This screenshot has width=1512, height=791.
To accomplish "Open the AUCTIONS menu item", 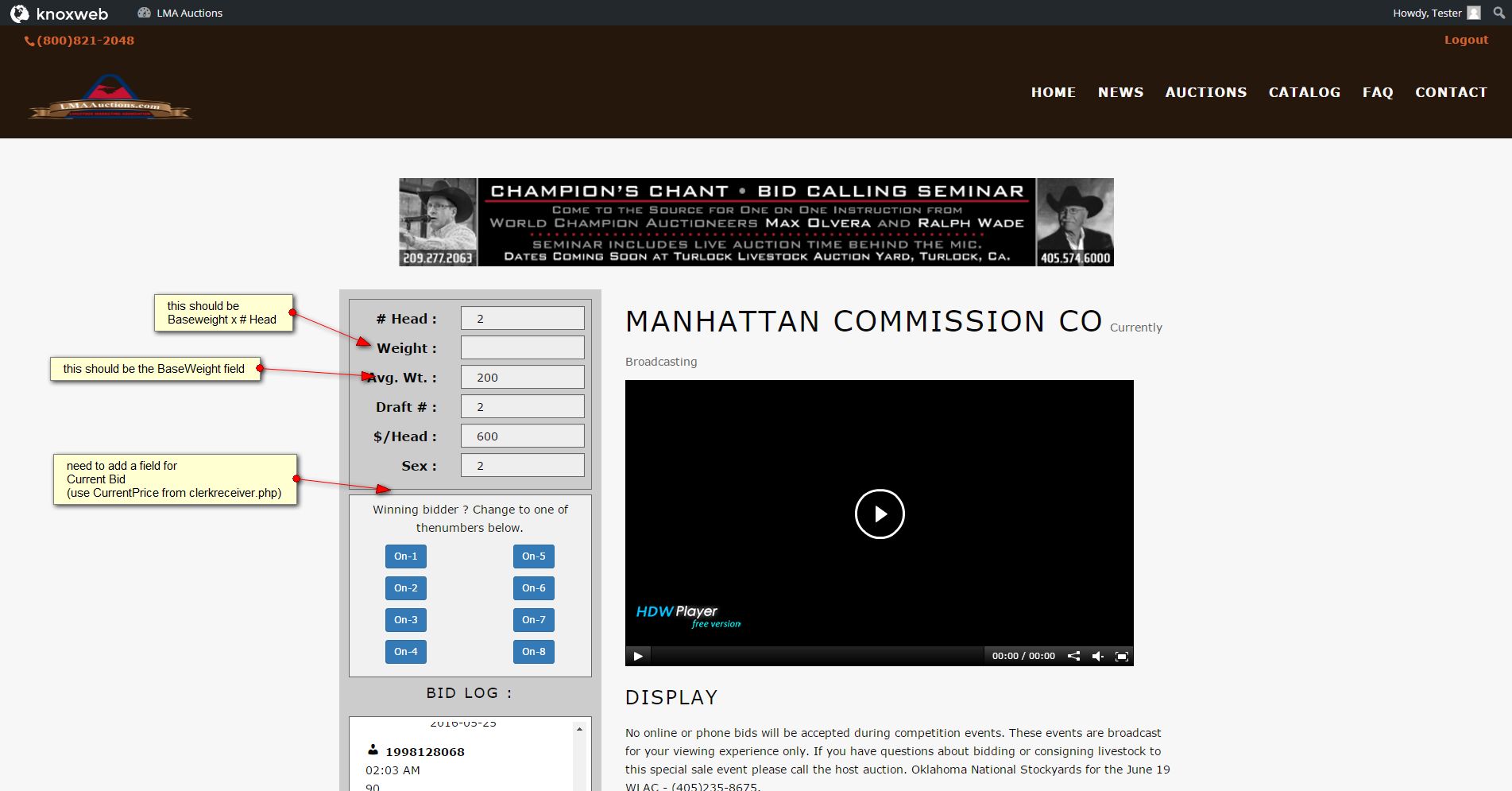I will point(1206,92).
